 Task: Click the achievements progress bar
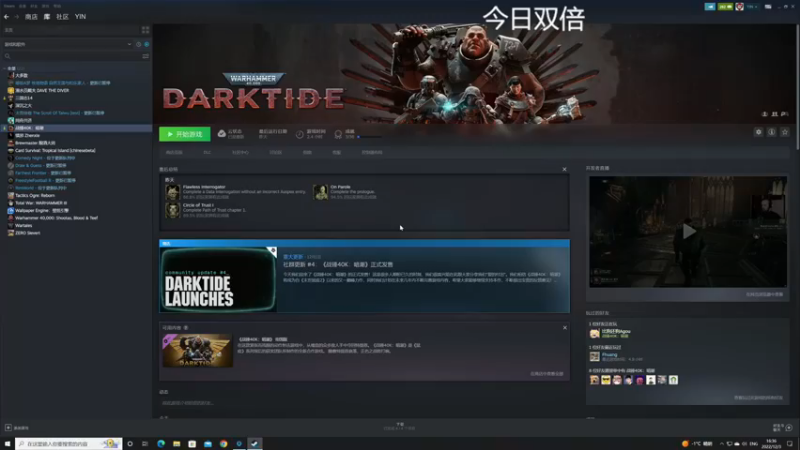369,137
